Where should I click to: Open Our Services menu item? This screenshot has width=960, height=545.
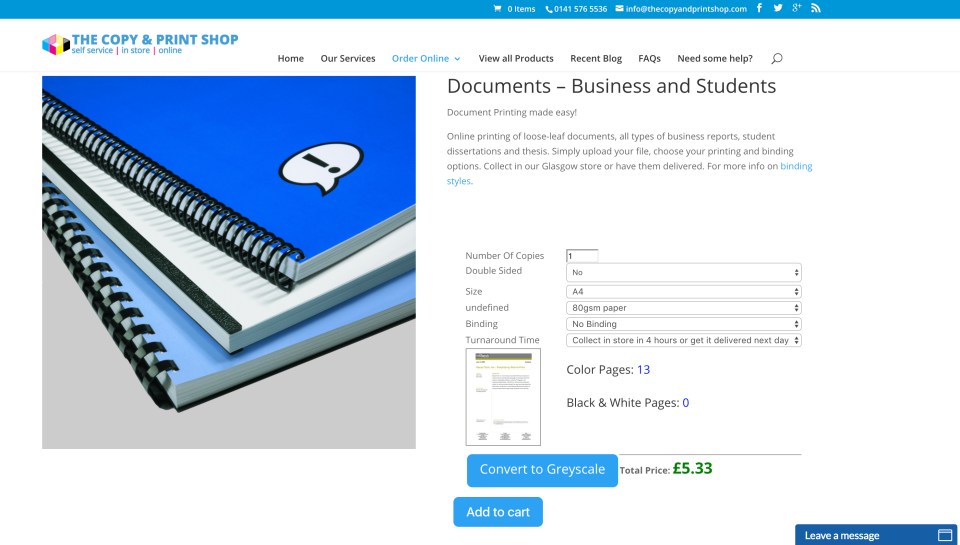348,59
